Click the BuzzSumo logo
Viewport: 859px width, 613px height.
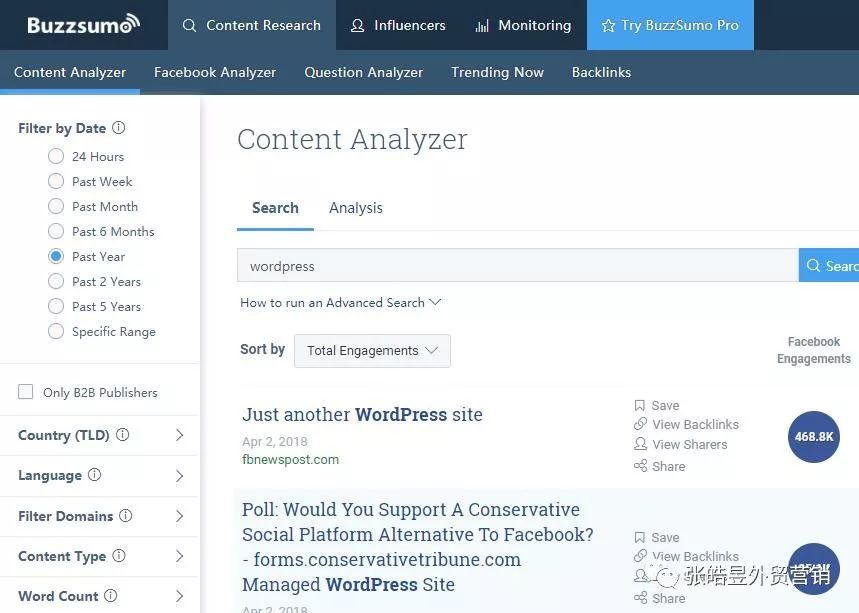(x=84, y=25)
